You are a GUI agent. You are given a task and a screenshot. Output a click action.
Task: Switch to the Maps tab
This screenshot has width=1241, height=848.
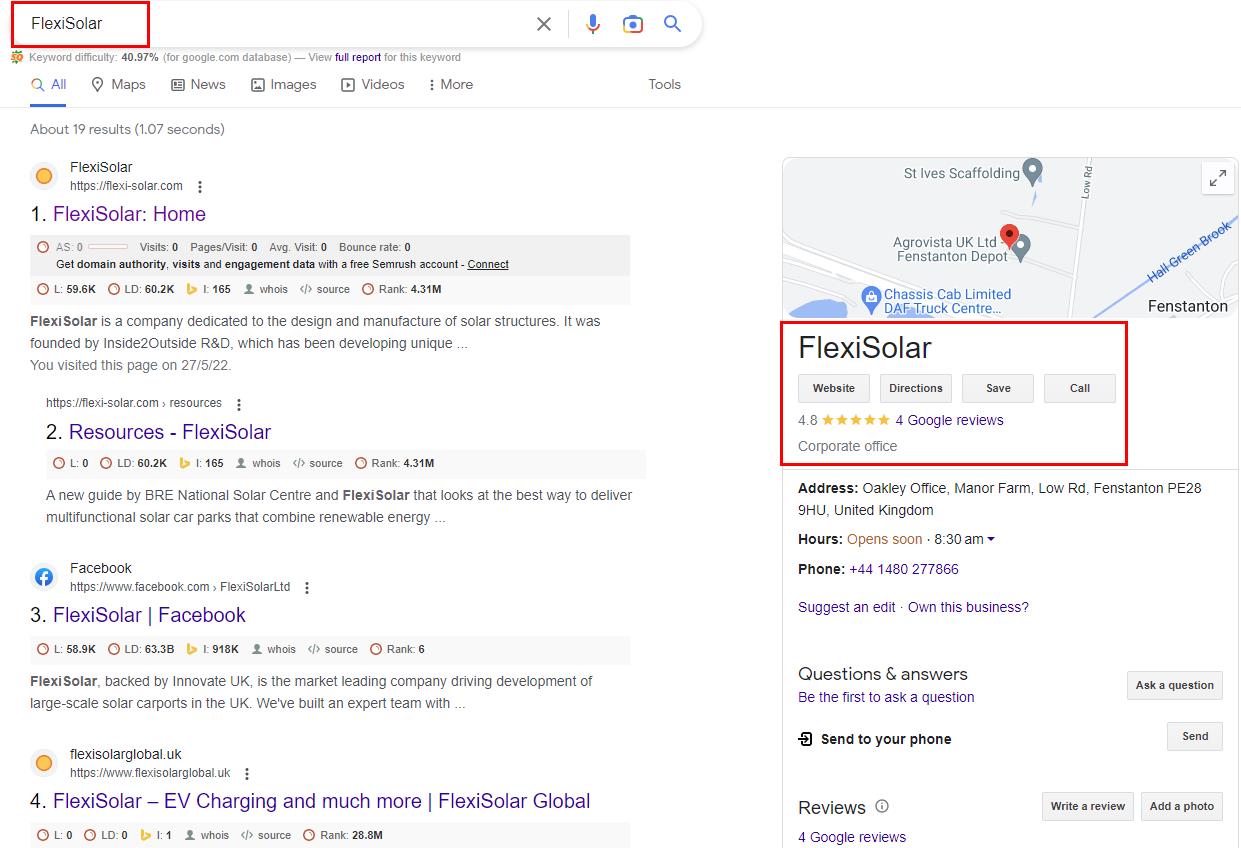click(118, 85)
